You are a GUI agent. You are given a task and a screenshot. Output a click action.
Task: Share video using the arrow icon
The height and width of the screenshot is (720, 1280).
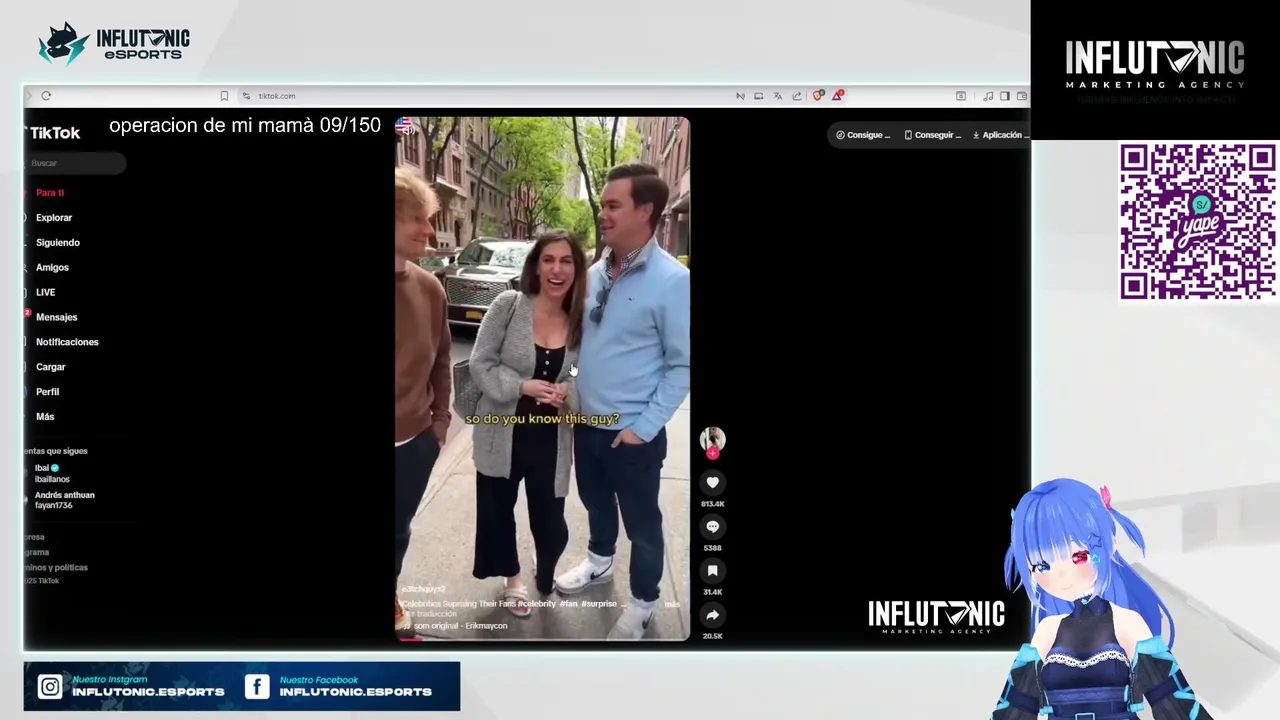(712, 615)
